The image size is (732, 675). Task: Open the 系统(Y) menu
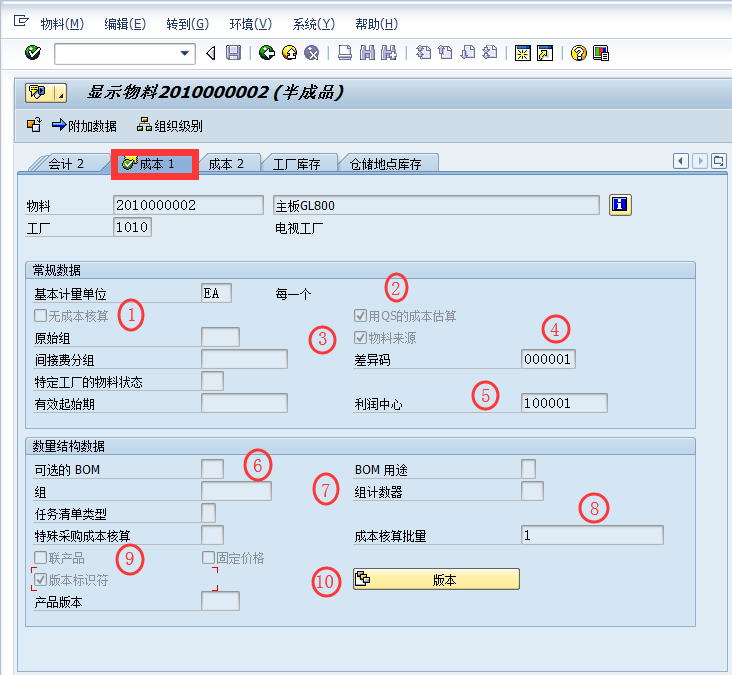[314, 24]
